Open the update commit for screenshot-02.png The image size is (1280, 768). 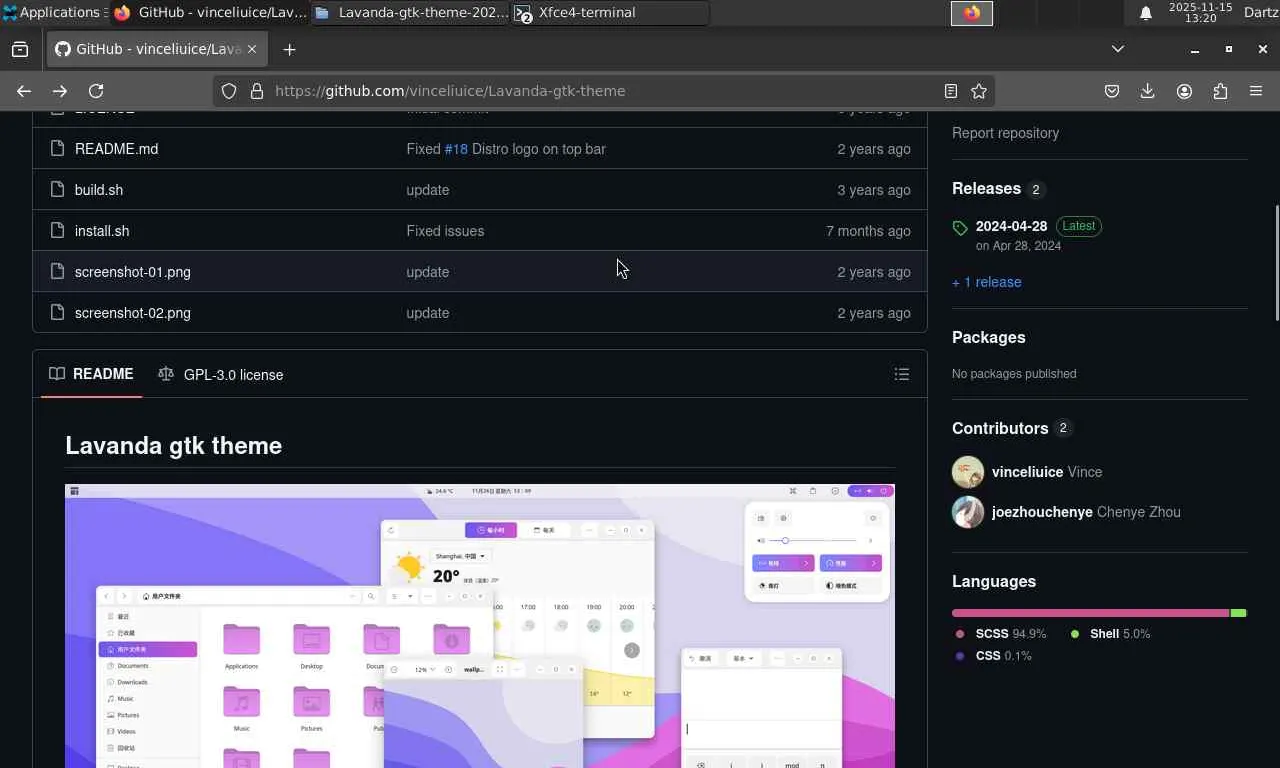click(428, 313)
